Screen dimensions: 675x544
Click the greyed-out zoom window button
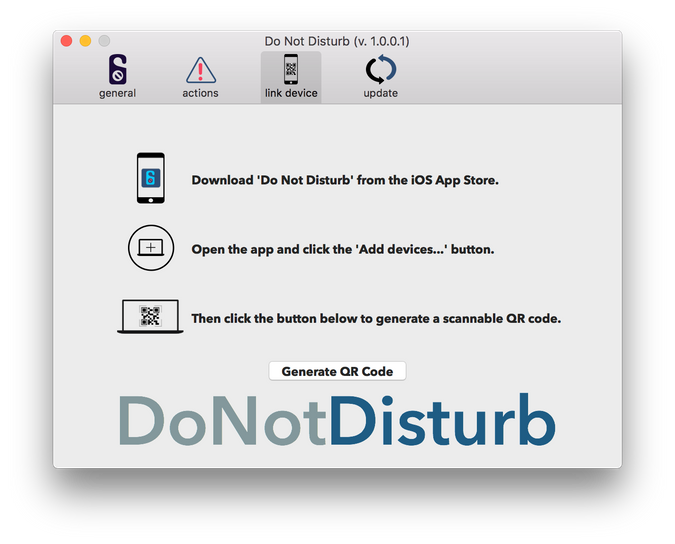tap(104, 41)
